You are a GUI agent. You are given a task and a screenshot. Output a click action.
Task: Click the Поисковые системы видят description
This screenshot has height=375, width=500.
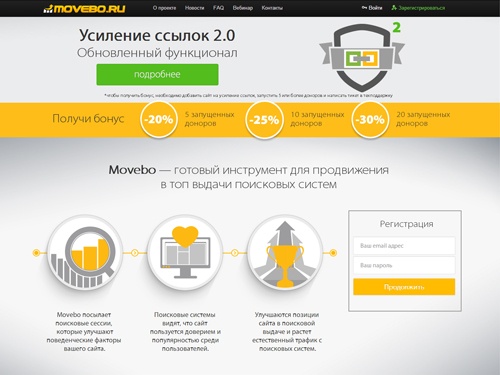click(185, 332)
